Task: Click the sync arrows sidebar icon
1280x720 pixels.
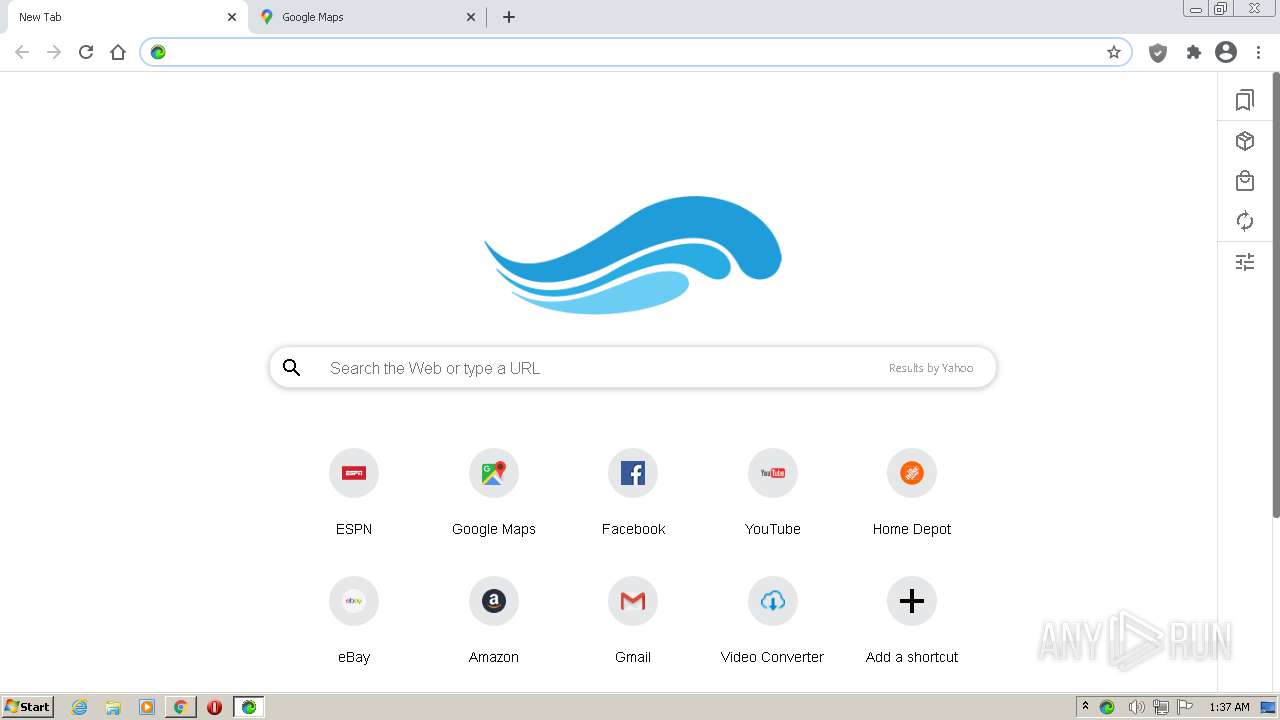Action: (1245, 221)
